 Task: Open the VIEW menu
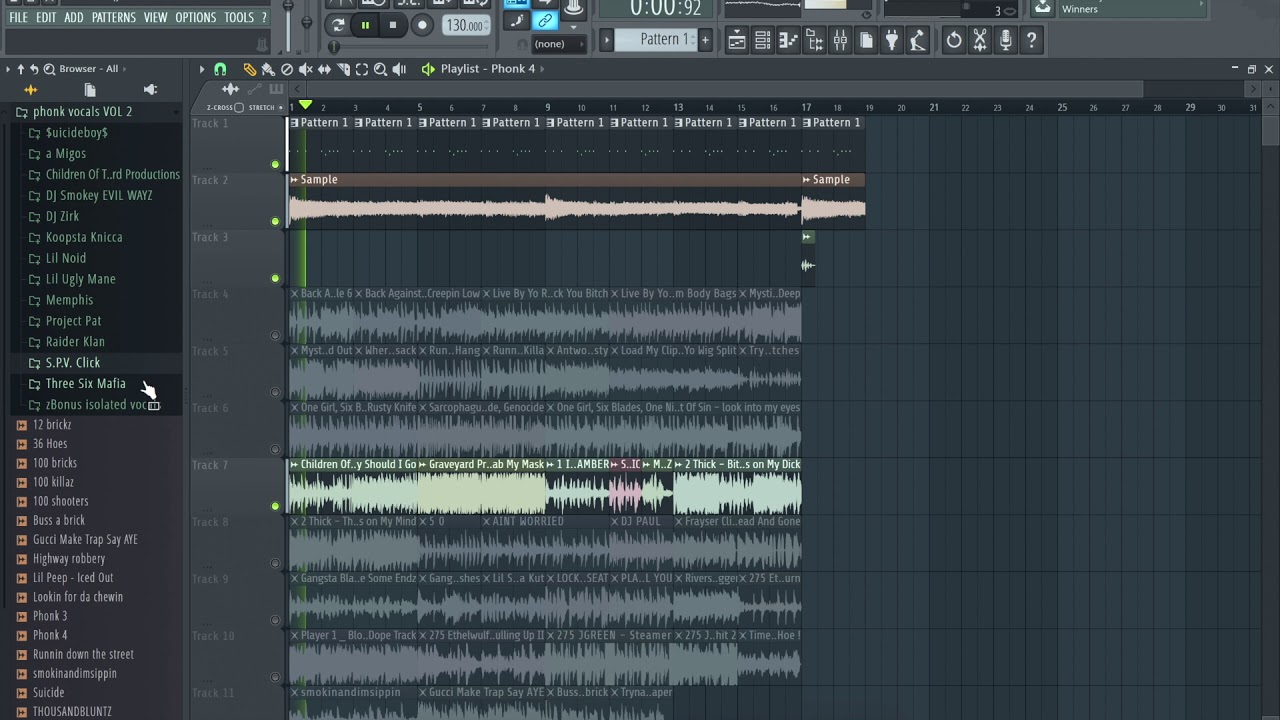pos(155,18)
